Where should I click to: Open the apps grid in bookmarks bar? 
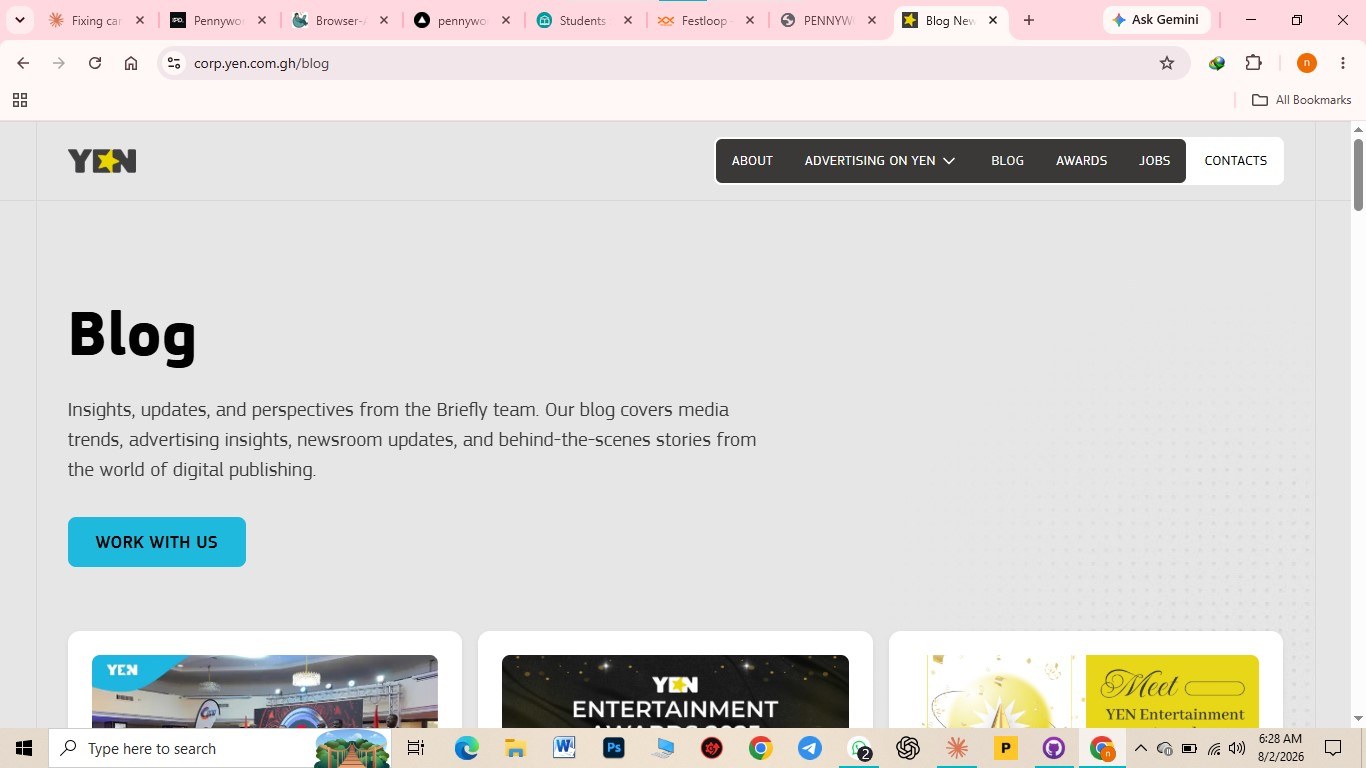19,100
